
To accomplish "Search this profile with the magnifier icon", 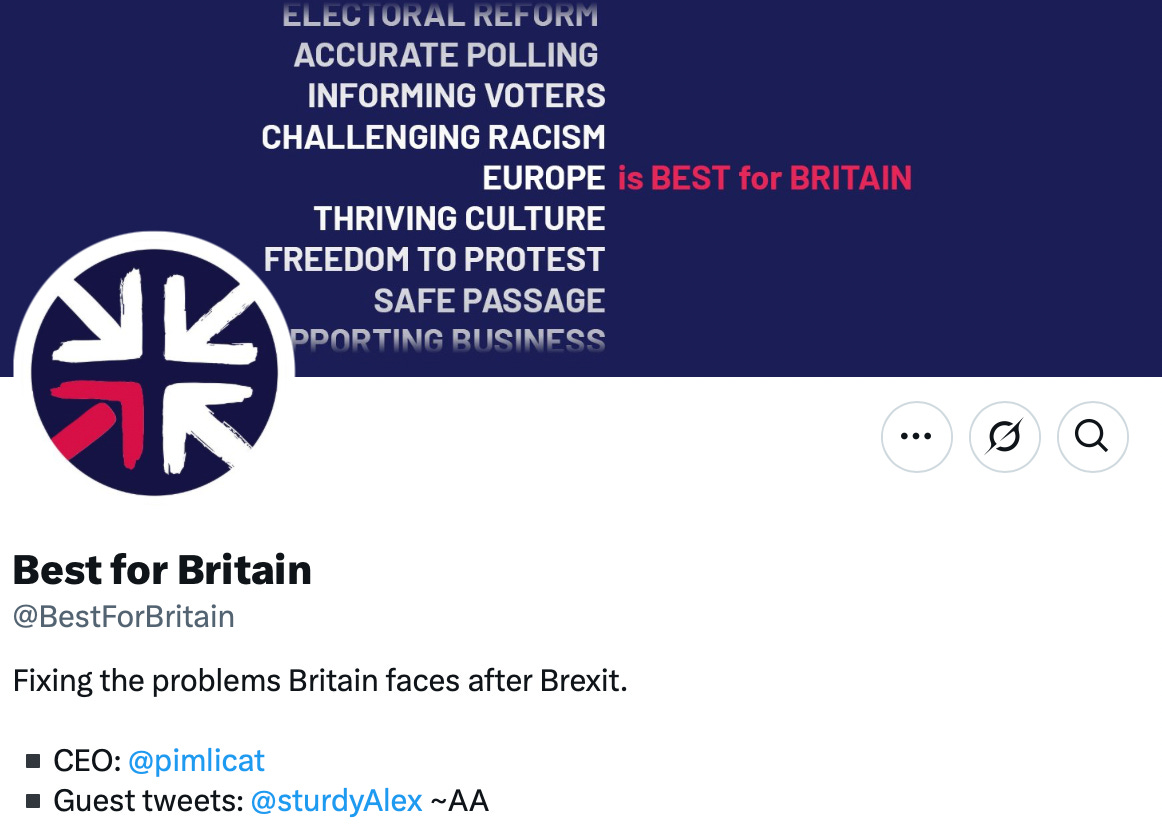I will (1092, 436).
